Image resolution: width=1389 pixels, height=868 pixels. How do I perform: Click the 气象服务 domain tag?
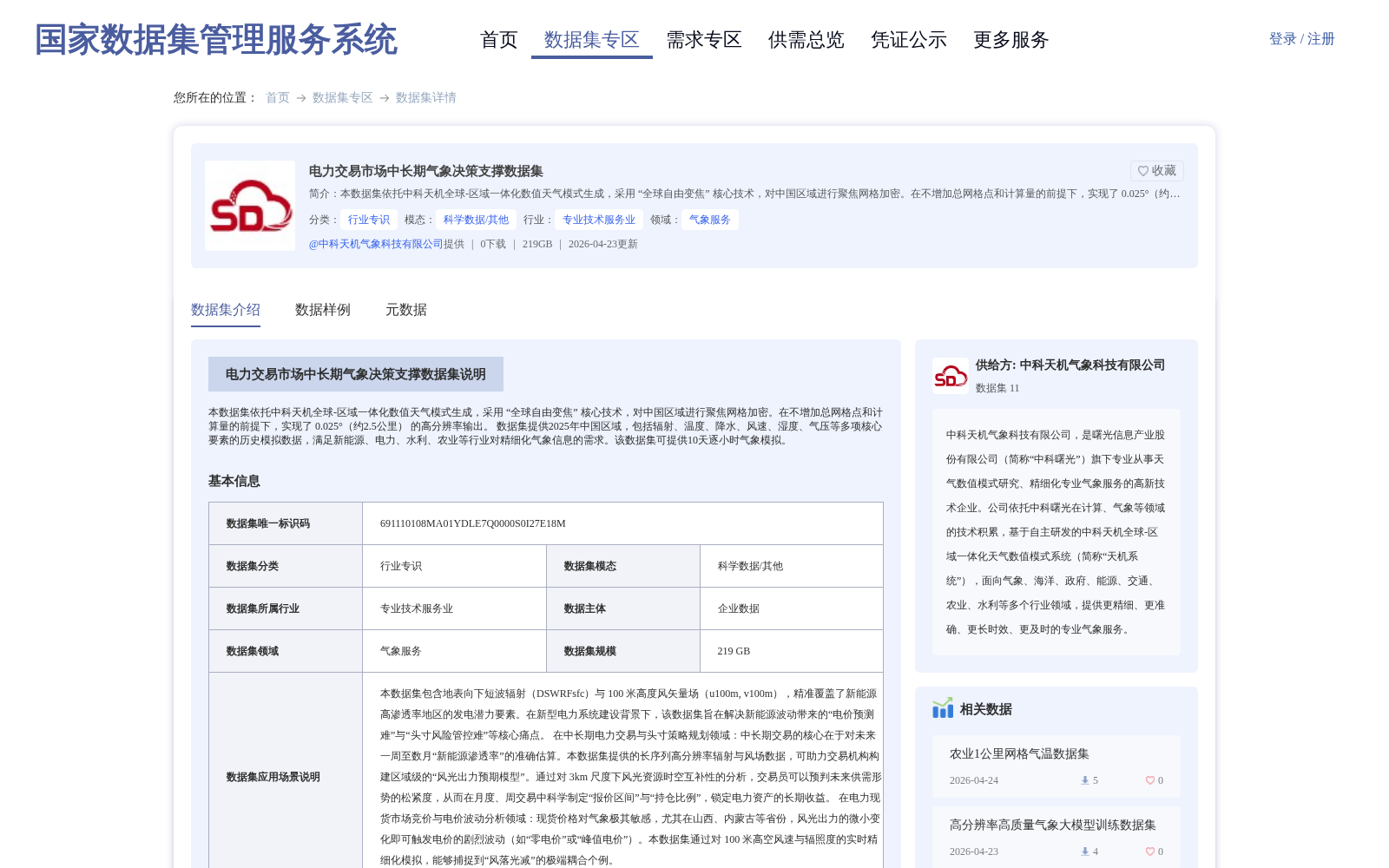(x=710, y=220)
